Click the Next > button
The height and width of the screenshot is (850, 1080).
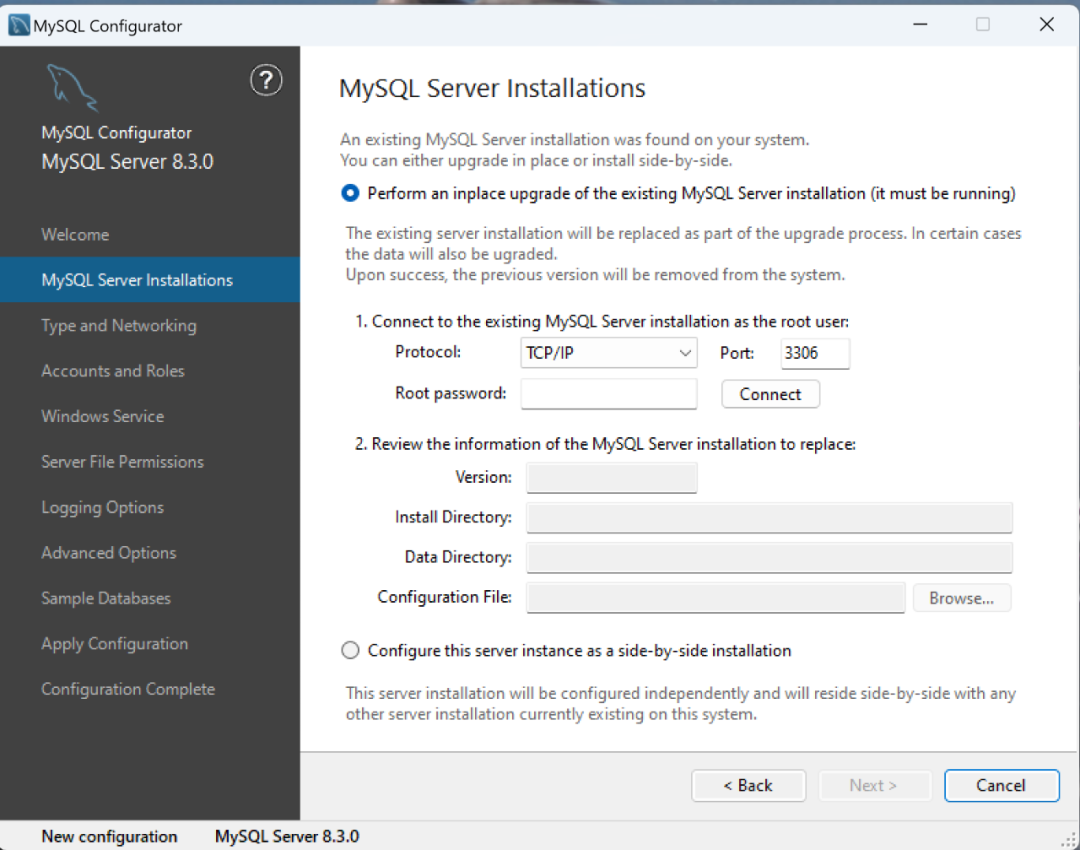[x=873, y=785]
